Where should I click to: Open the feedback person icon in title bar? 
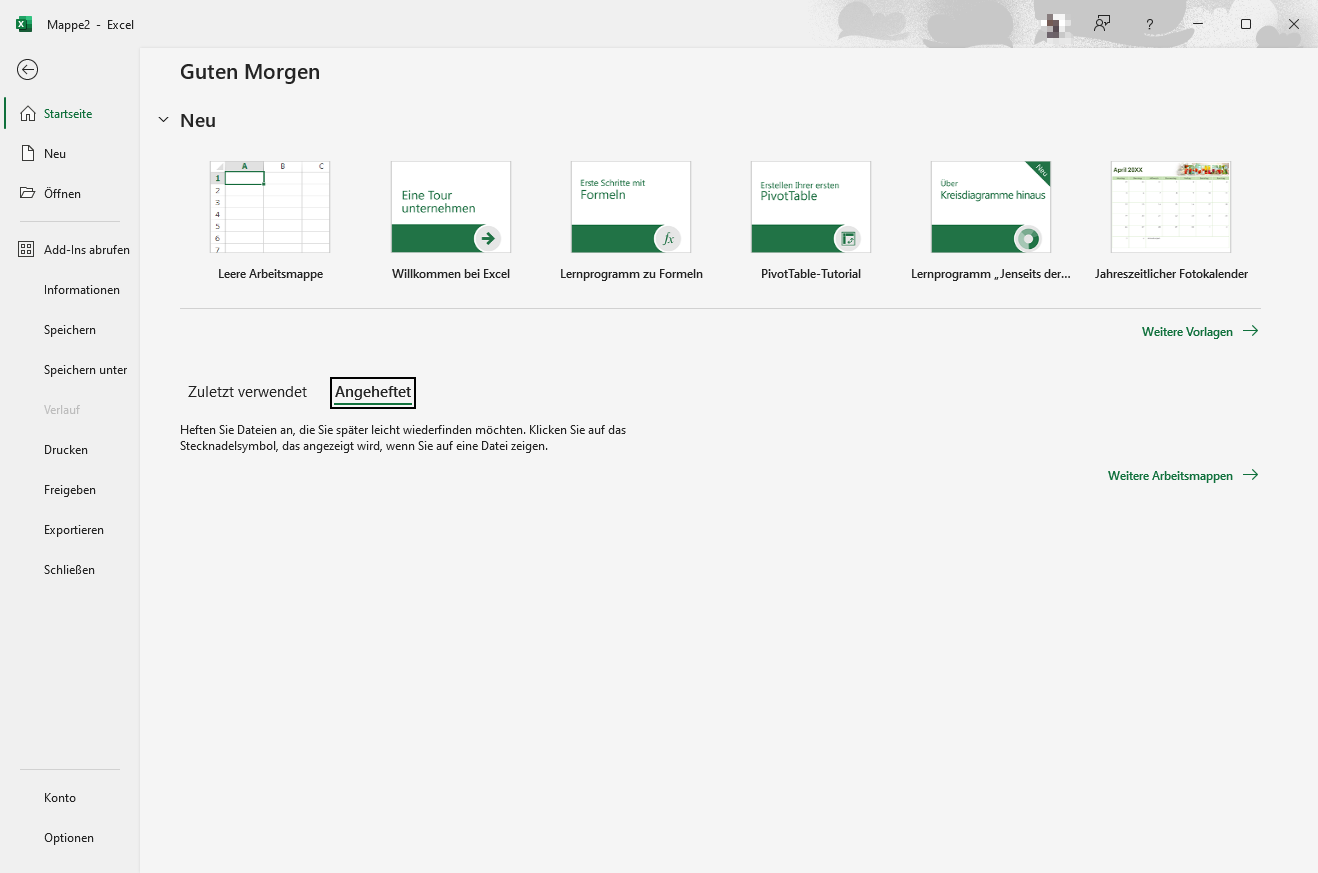[x=1102, y=24]
